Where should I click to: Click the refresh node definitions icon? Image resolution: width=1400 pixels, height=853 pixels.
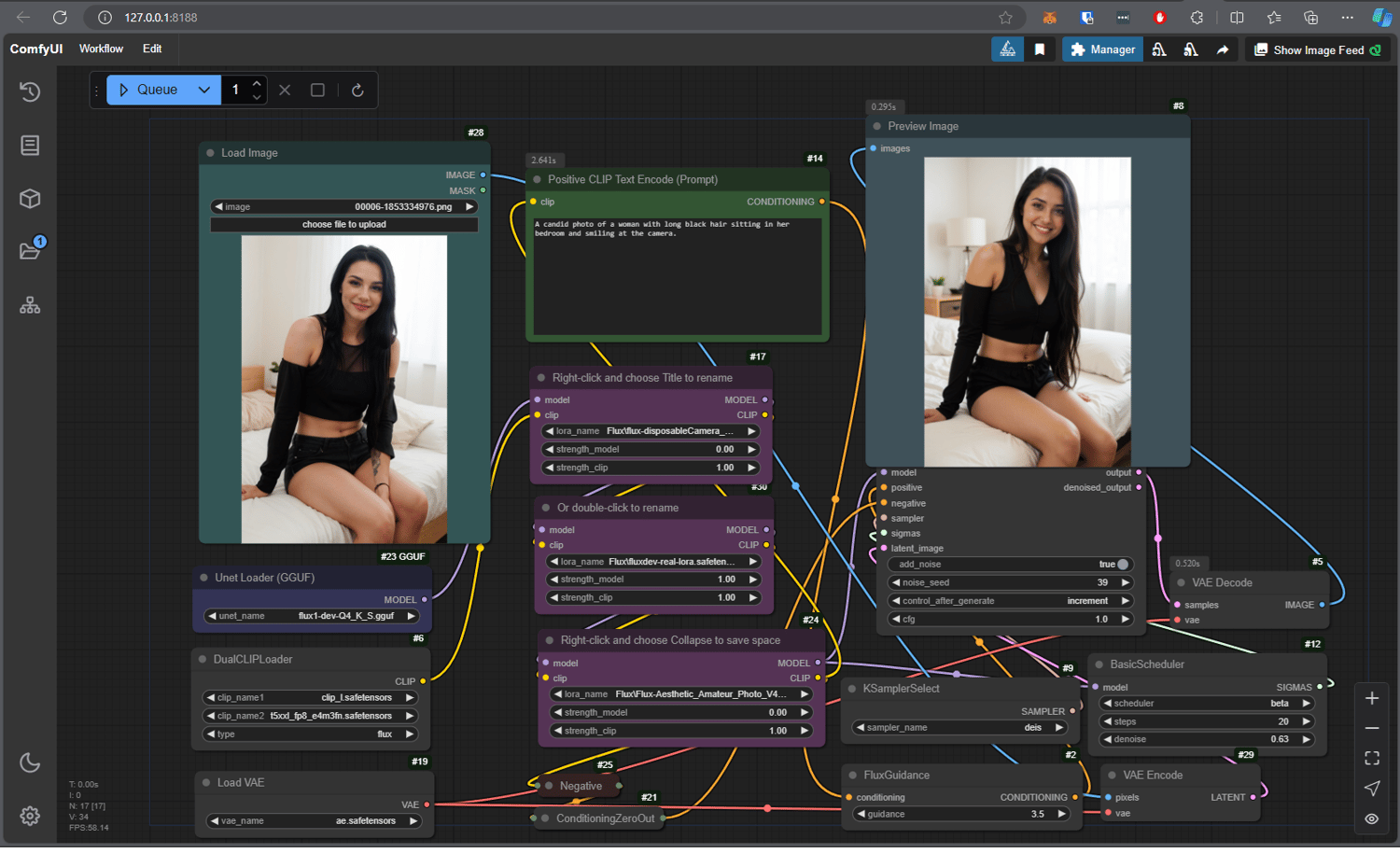tap(357, 90)
